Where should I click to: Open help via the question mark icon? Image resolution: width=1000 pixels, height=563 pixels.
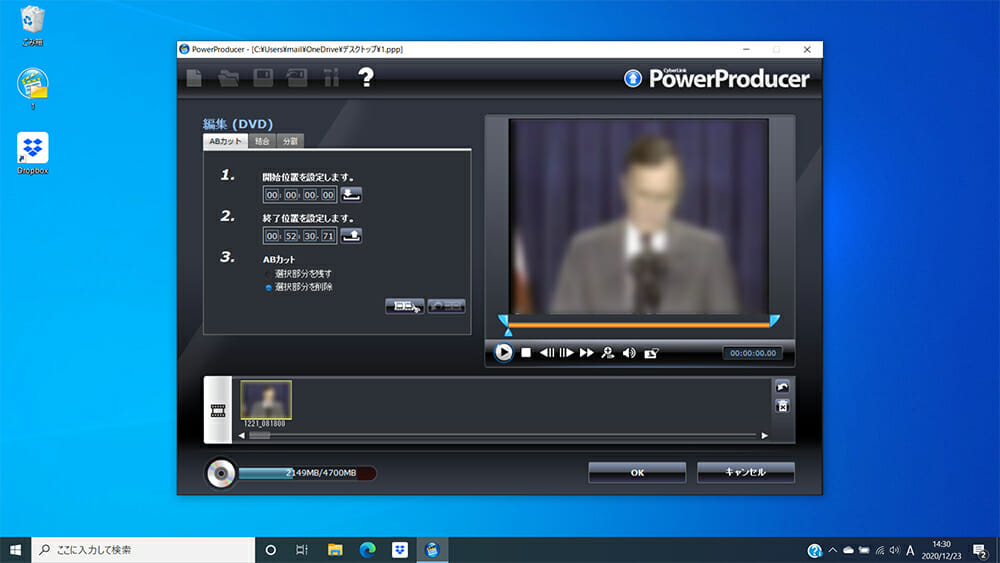pos(365,78)
